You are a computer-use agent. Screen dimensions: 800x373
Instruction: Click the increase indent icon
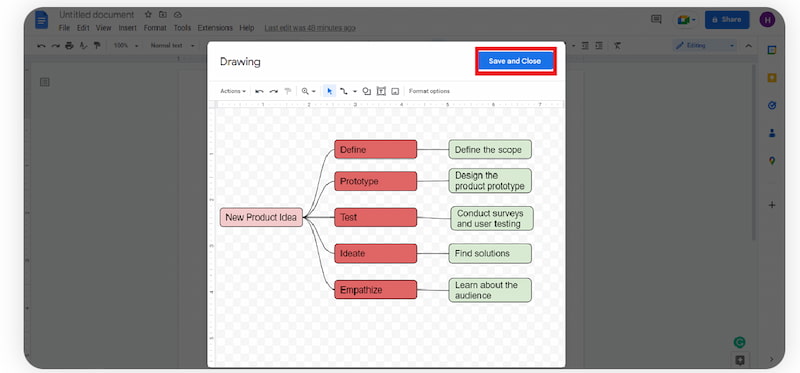coord(599,46)
